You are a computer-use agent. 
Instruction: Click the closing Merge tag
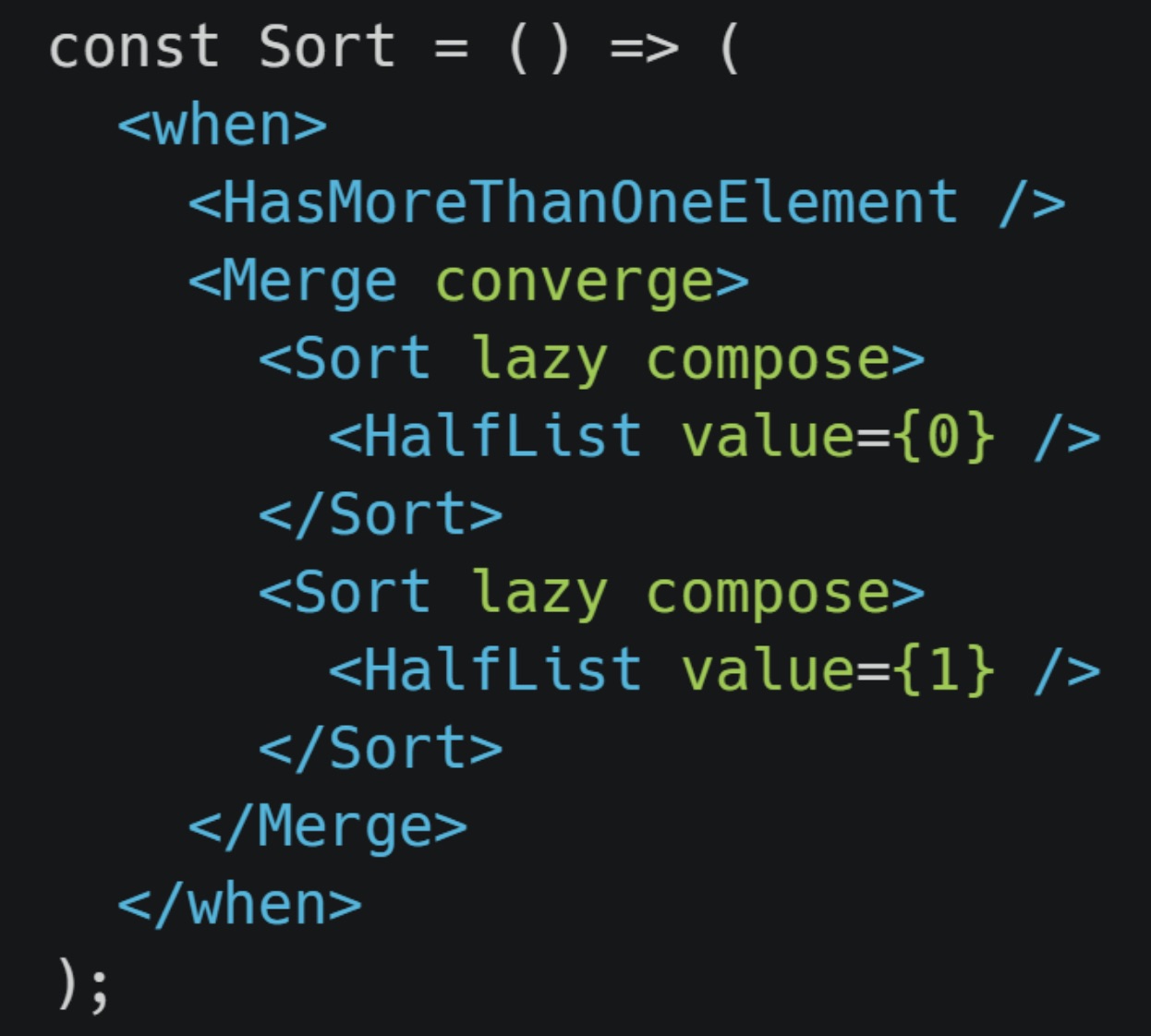(327, 828)
